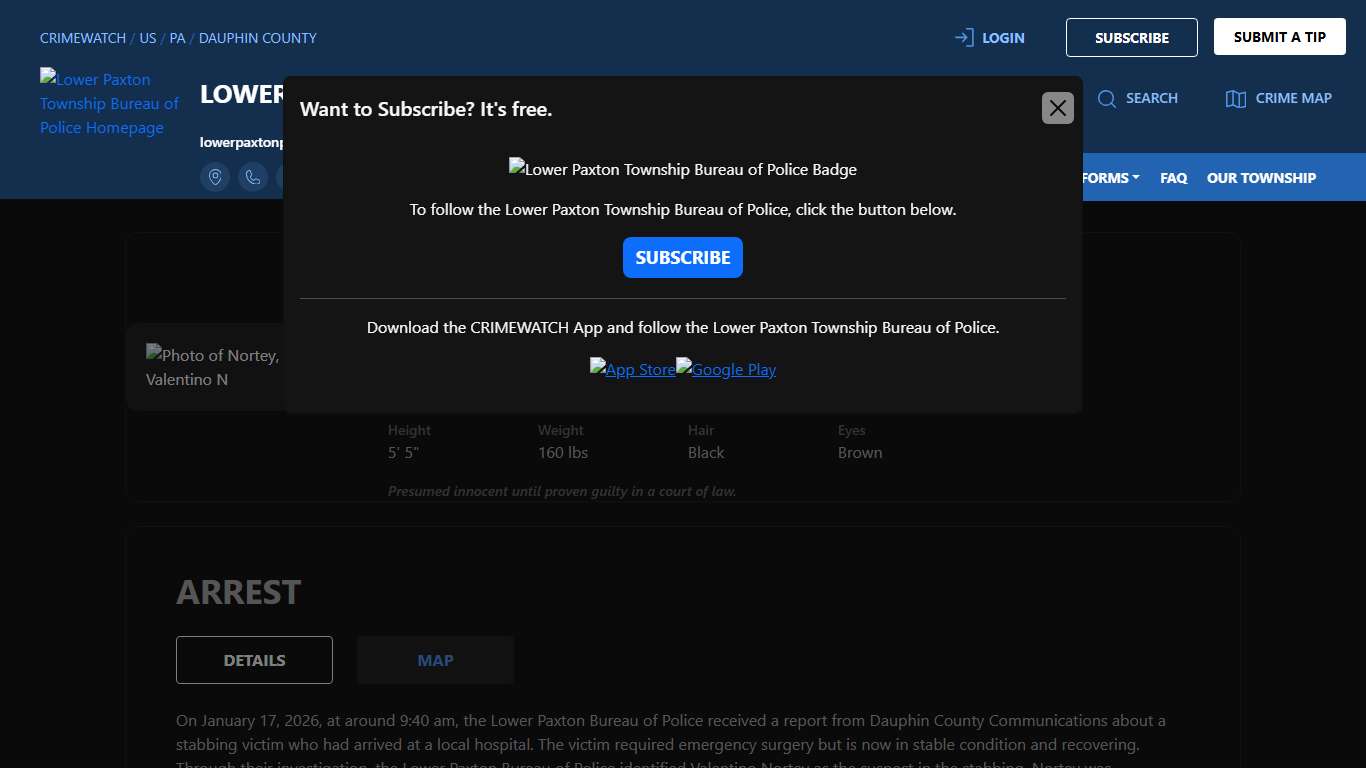Open the Crime Map icon
Screen dimensions: 1366x768
(x=1236, y=98)
